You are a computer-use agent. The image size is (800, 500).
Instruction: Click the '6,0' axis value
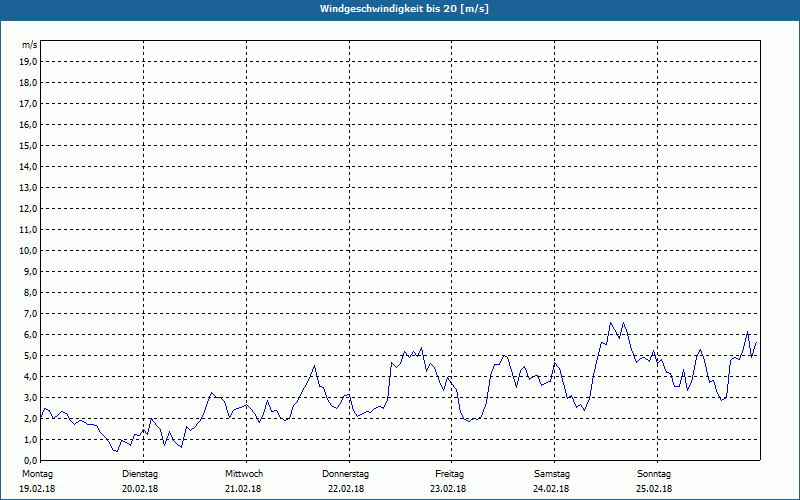30,335
